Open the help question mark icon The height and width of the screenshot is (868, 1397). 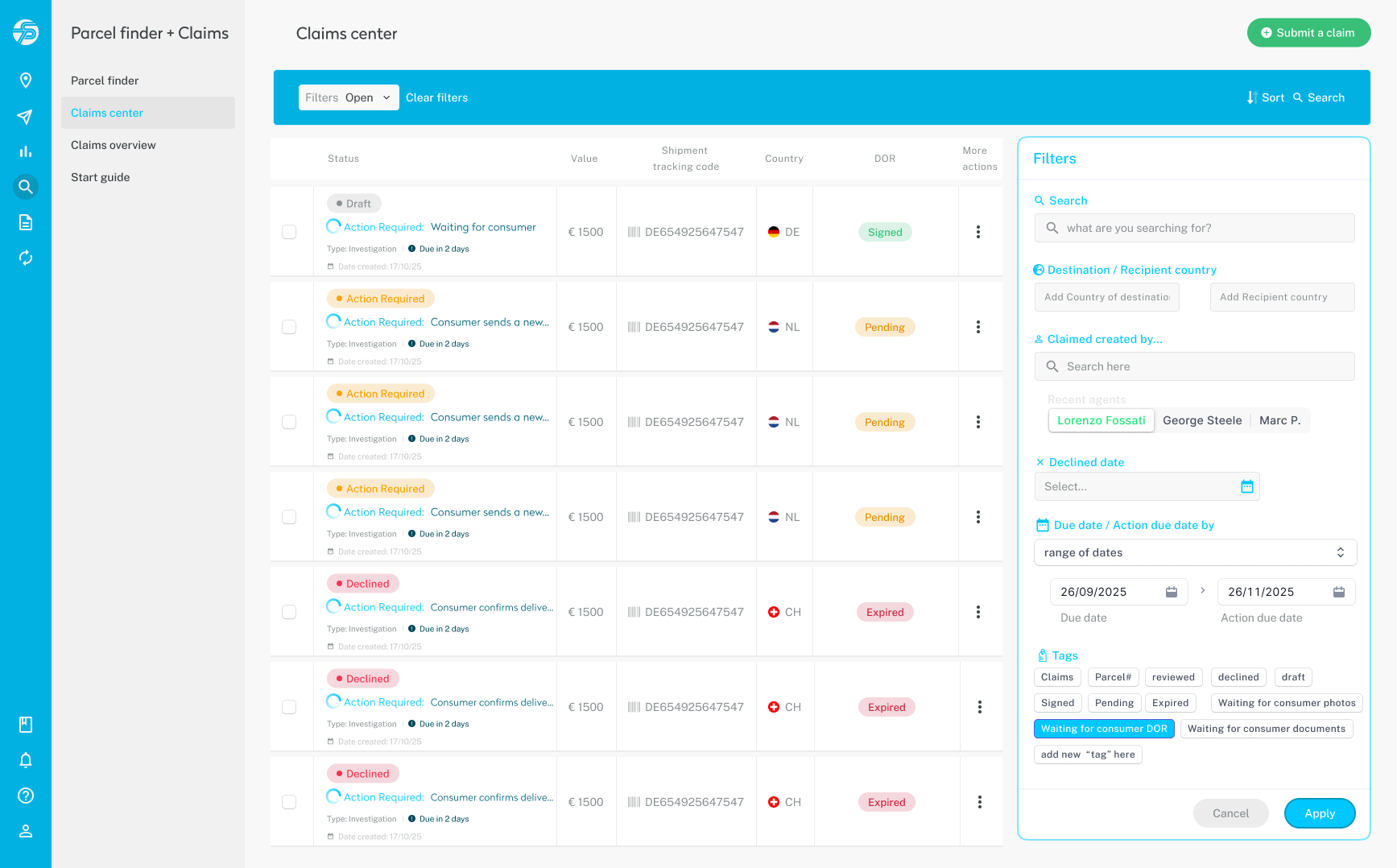(26, 796)
